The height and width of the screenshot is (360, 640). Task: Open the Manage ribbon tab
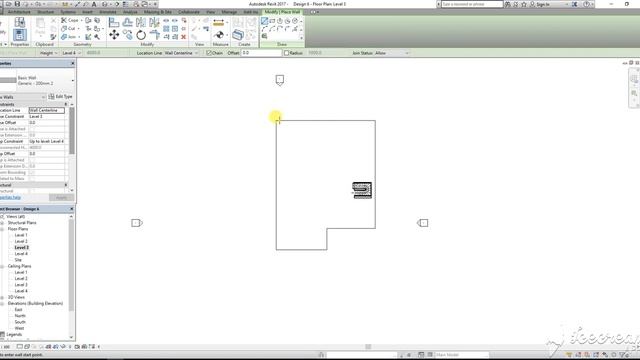pyautogui.click(x=229, y=12)
